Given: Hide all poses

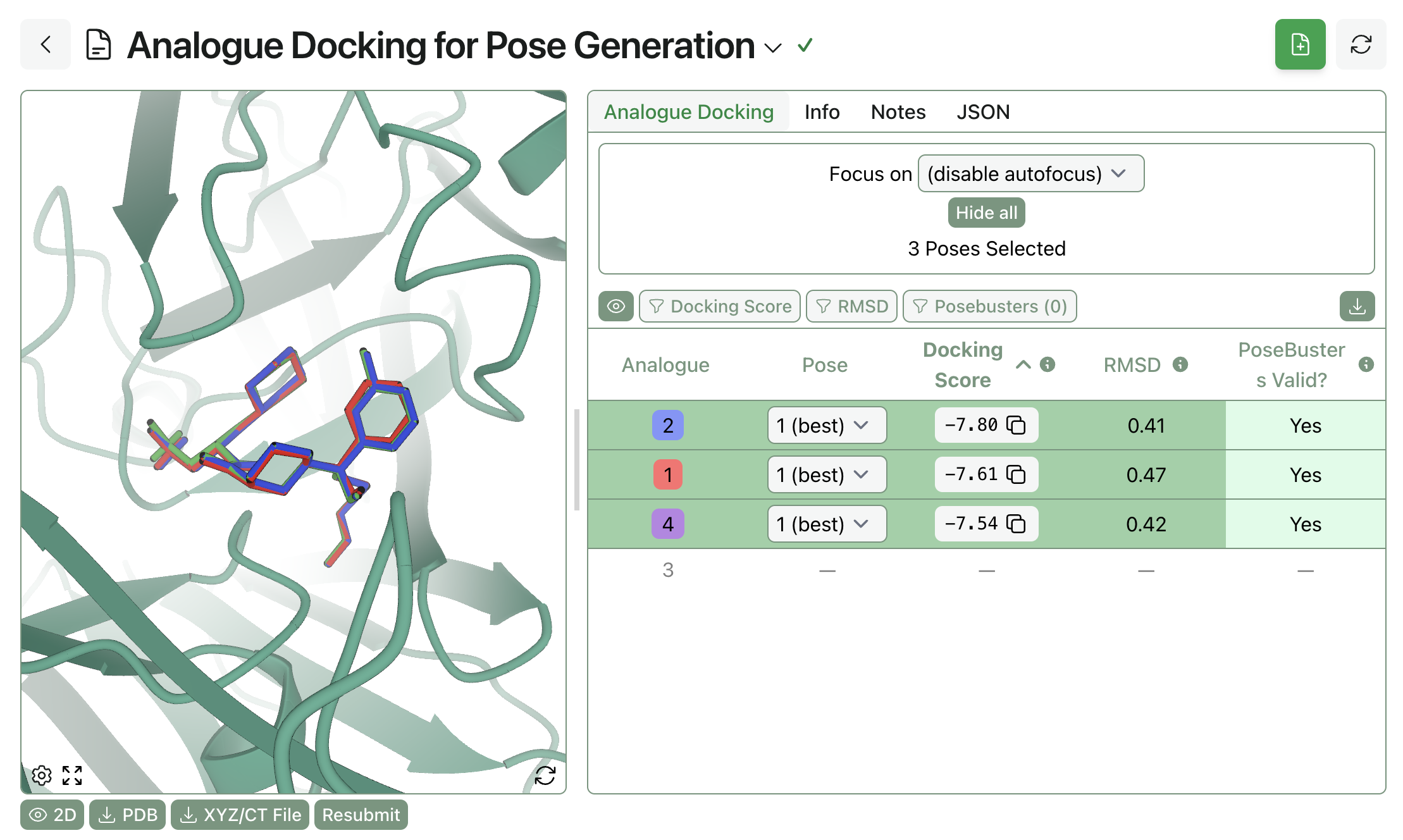Looking at the screenshot, I should (x=986, y=213).
